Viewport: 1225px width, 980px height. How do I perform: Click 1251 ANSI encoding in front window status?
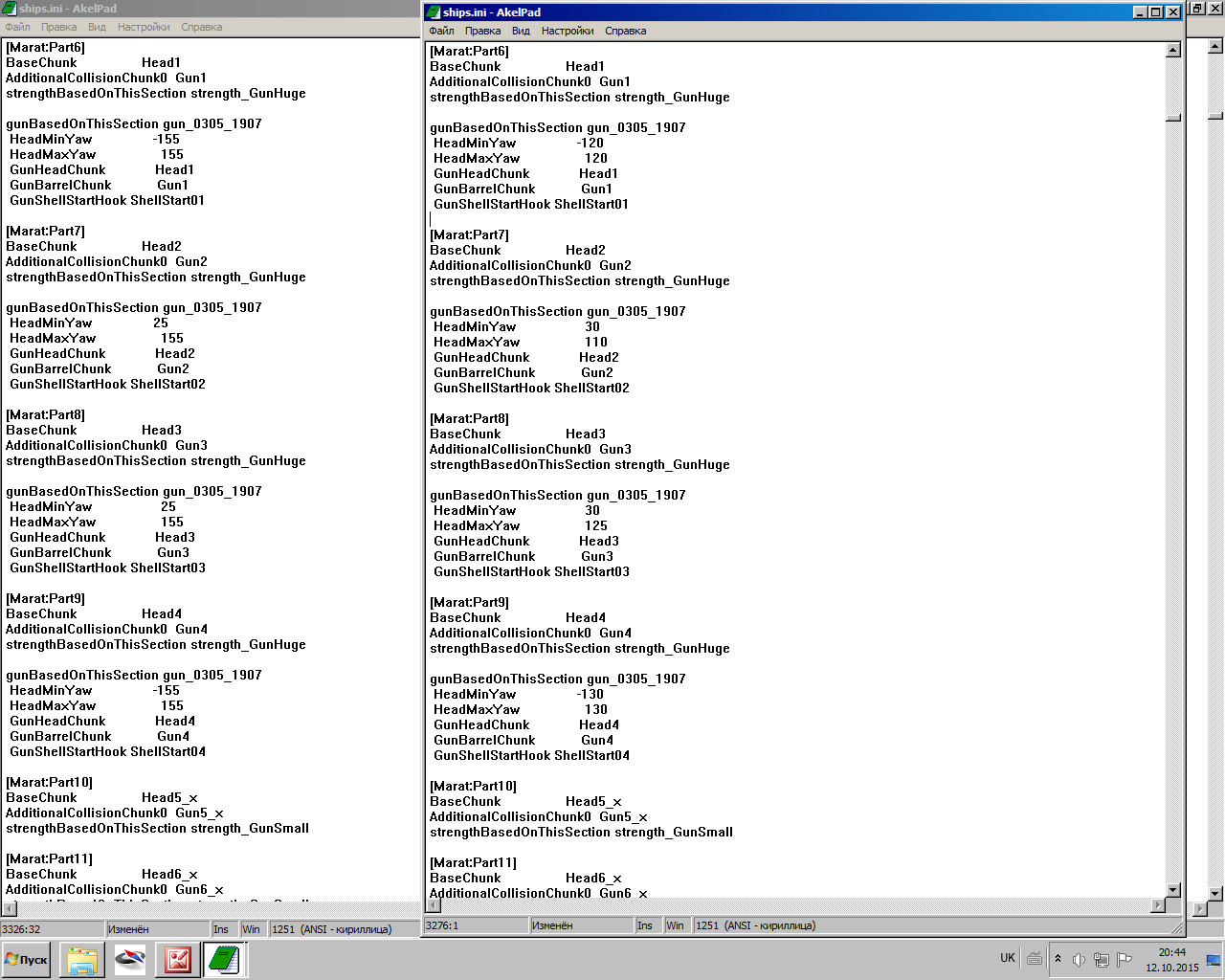click(x=755, y=925)
